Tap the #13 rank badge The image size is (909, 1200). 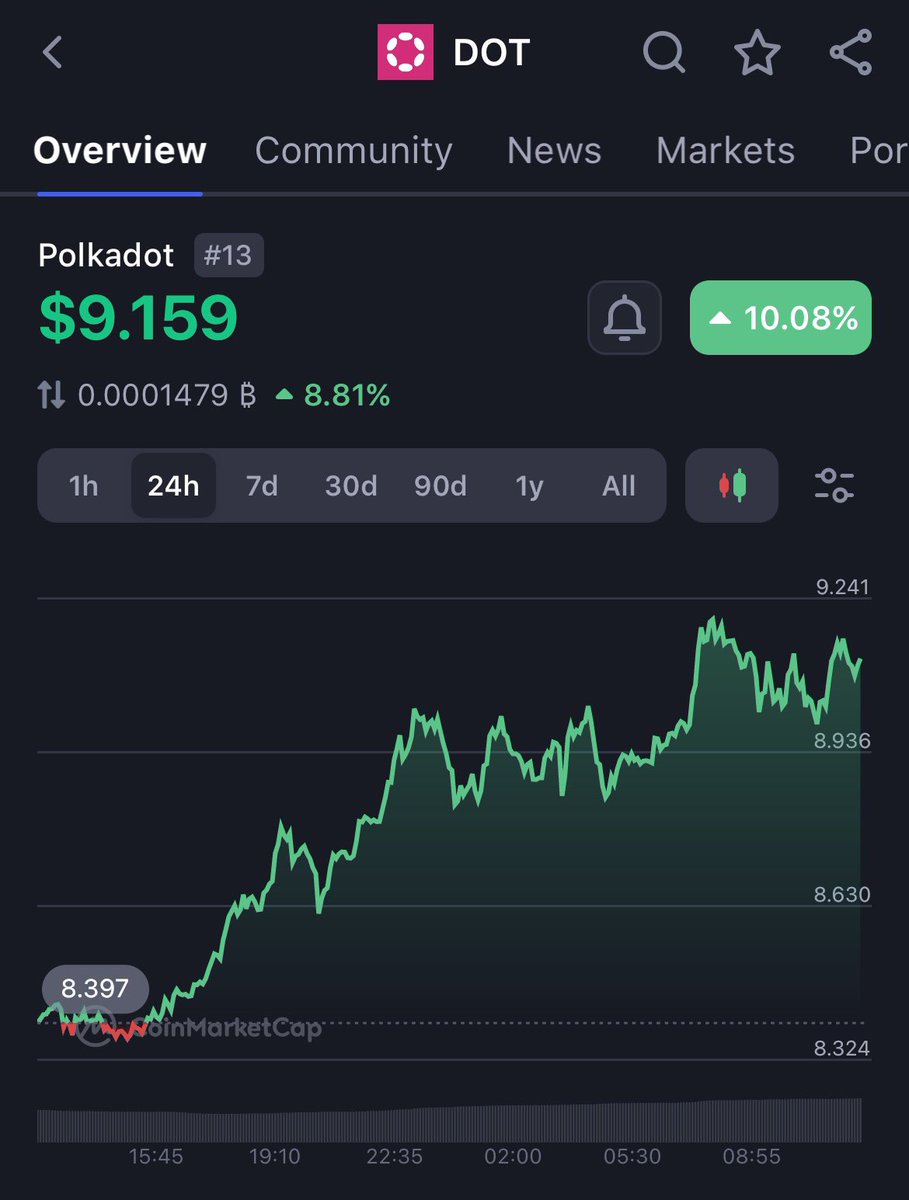point(228,256)
